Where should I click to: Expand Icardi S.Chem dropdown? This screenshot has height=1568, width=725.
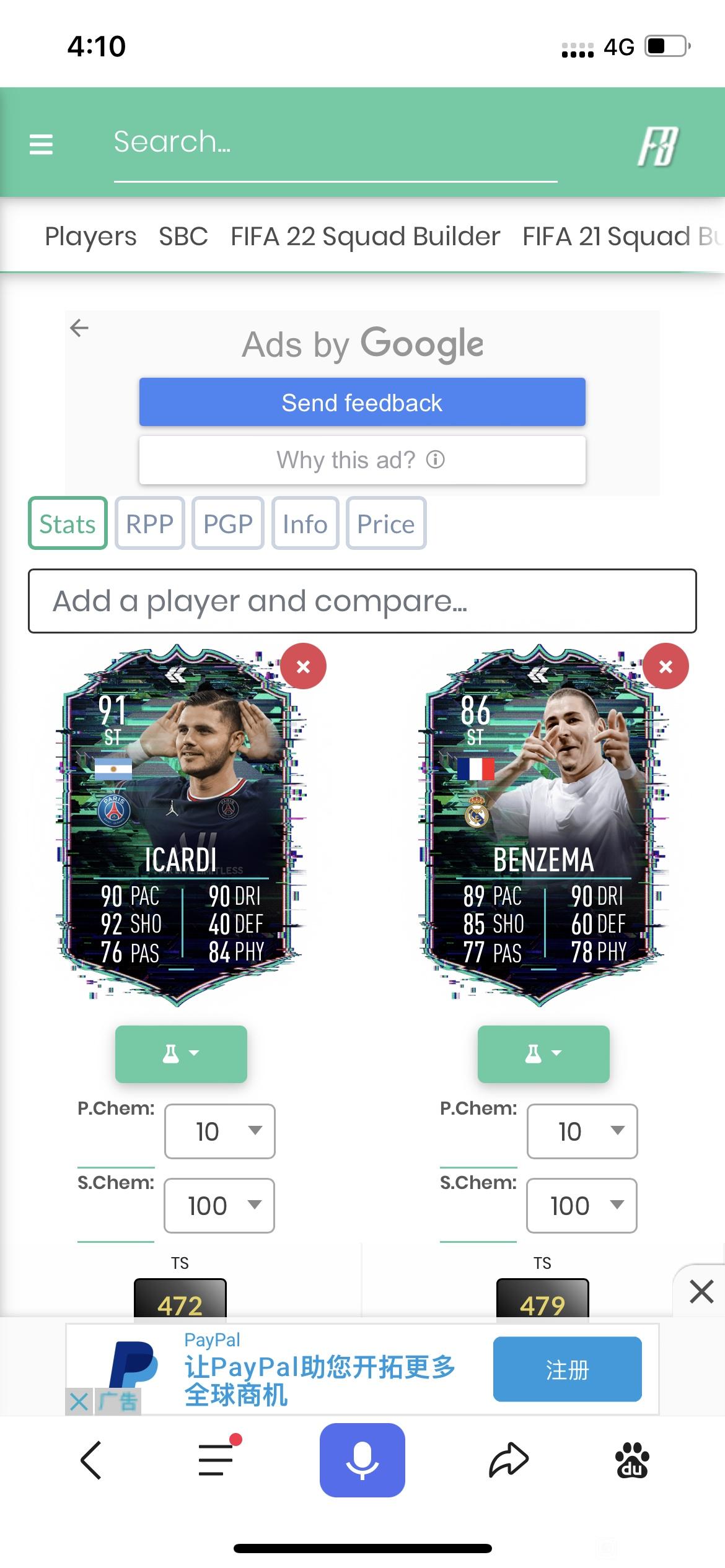tap(219, 1206)
